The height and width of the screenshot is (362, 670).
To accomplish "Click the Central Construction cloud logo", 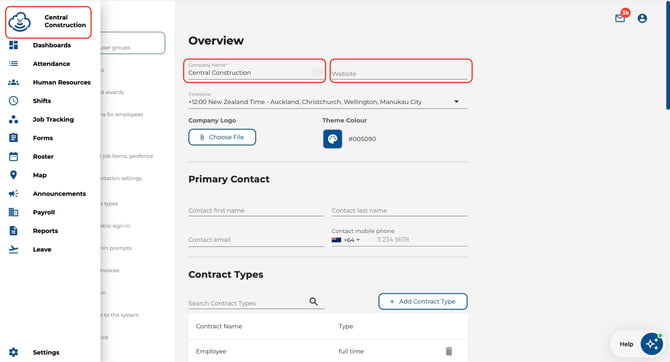I will (20, 22).
